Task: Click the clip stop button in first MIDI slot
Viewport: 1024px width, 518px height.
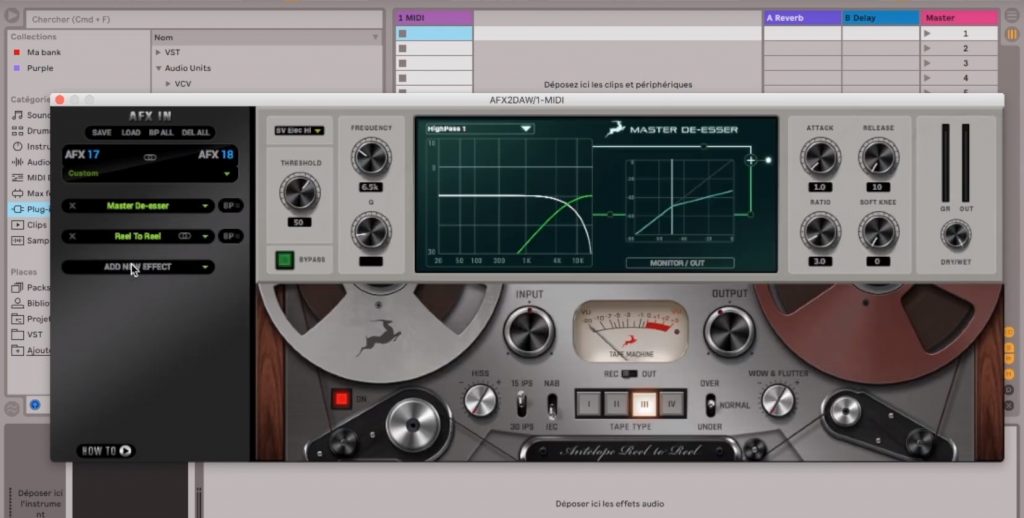Action: (x=402, y=33)
